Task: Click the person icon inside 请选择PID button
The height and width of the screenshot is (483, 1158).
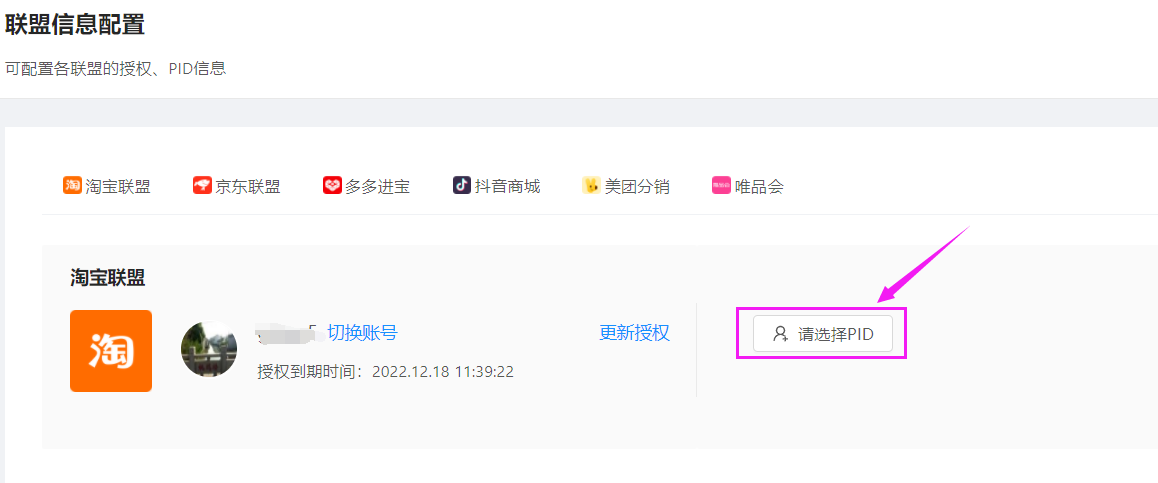Action: 781,334
